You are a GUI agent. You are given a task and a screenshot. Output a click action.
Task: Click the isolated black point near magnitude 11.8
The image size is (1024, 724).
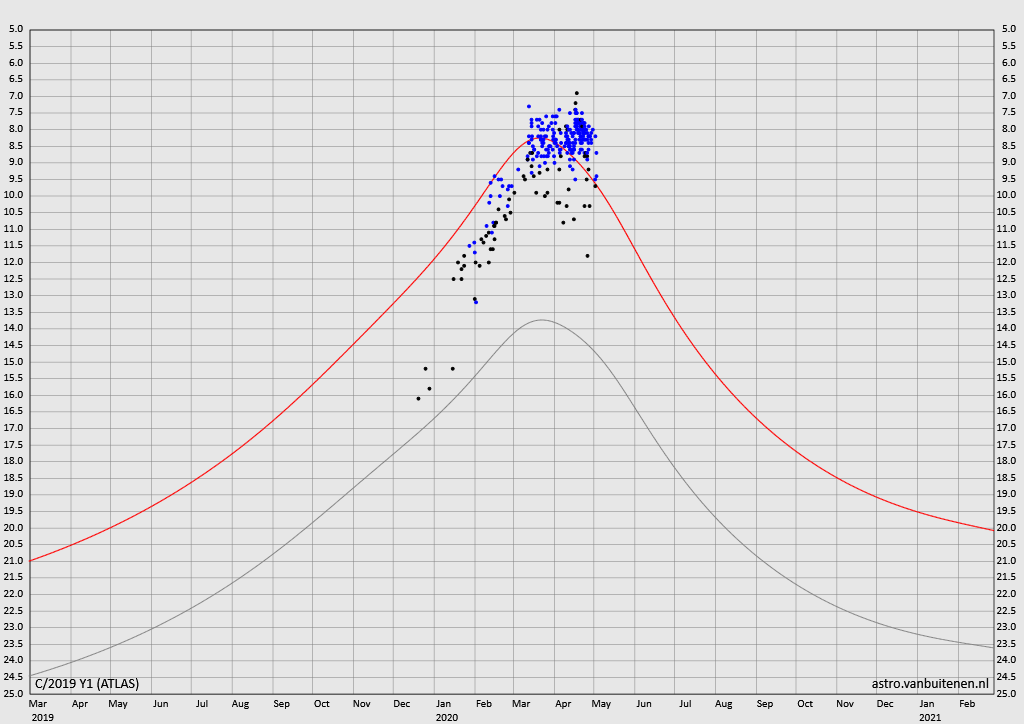pos(587,255)
